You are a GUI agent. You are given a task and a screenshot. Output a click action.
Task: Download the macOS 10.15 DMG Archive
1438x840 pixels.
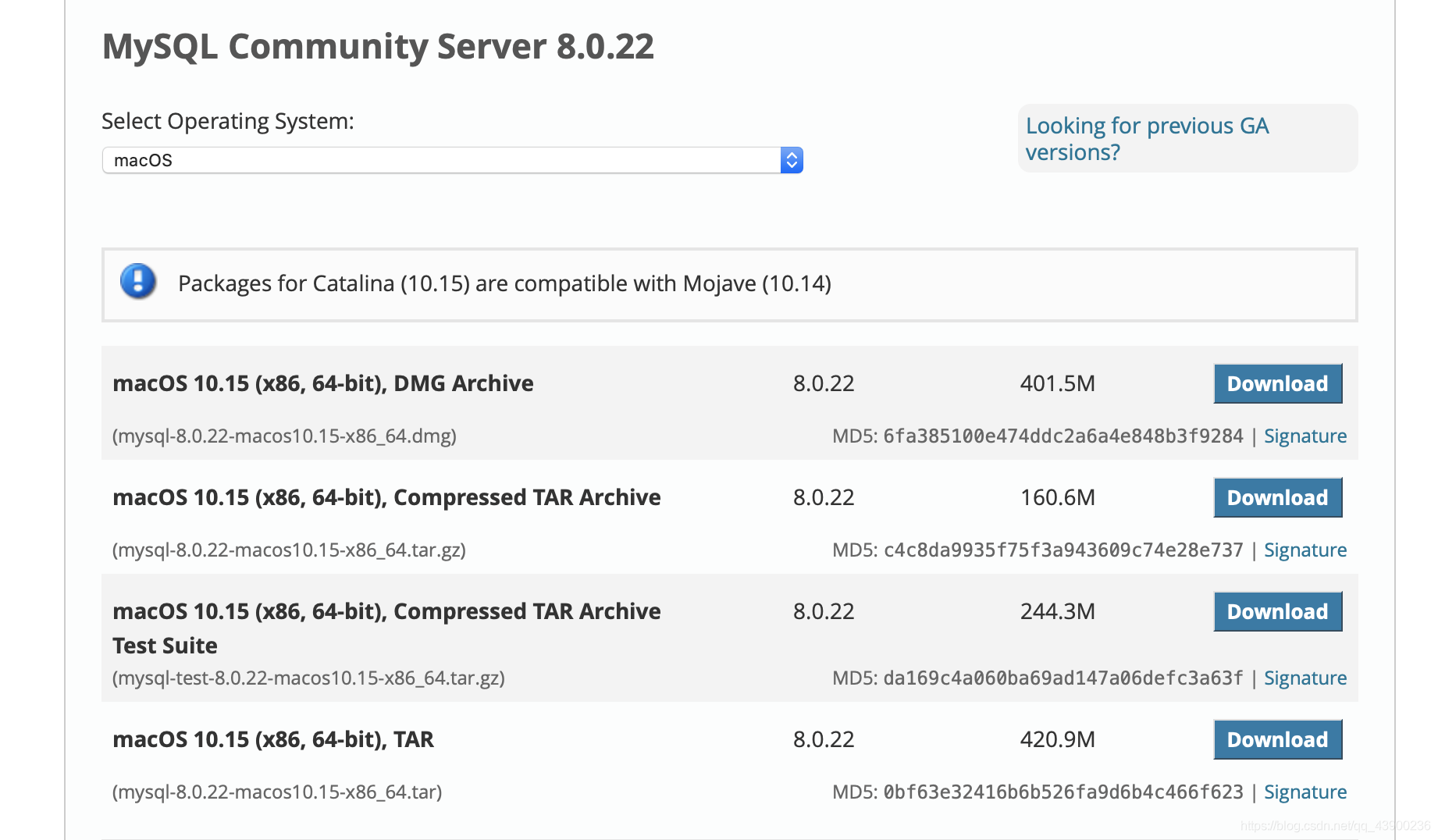pyautogui.click(x=1278, y=383)
